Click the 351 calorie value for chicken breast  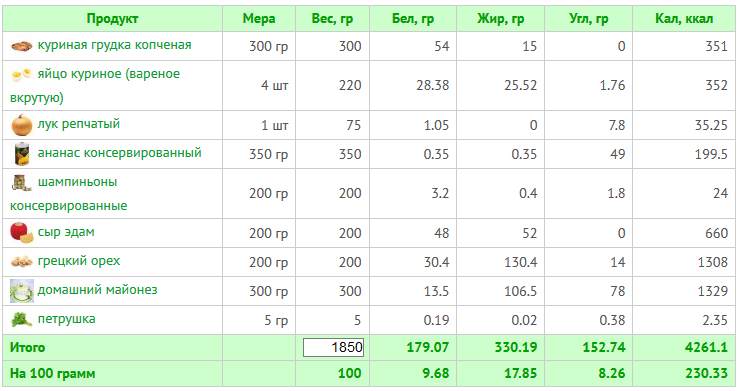[x=716, y=47]
